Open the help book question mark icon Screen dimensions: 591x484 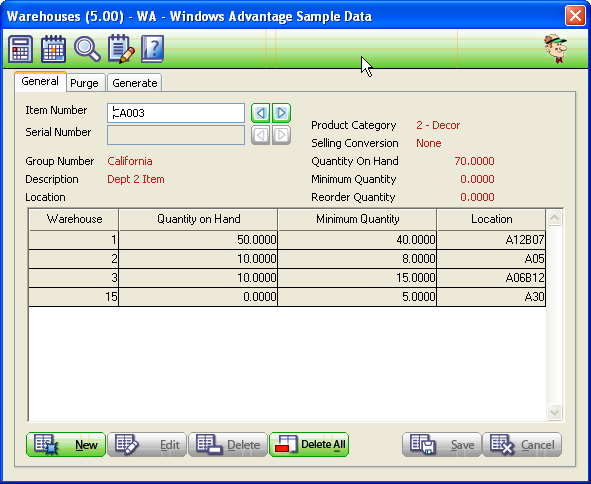pos(152,49)
